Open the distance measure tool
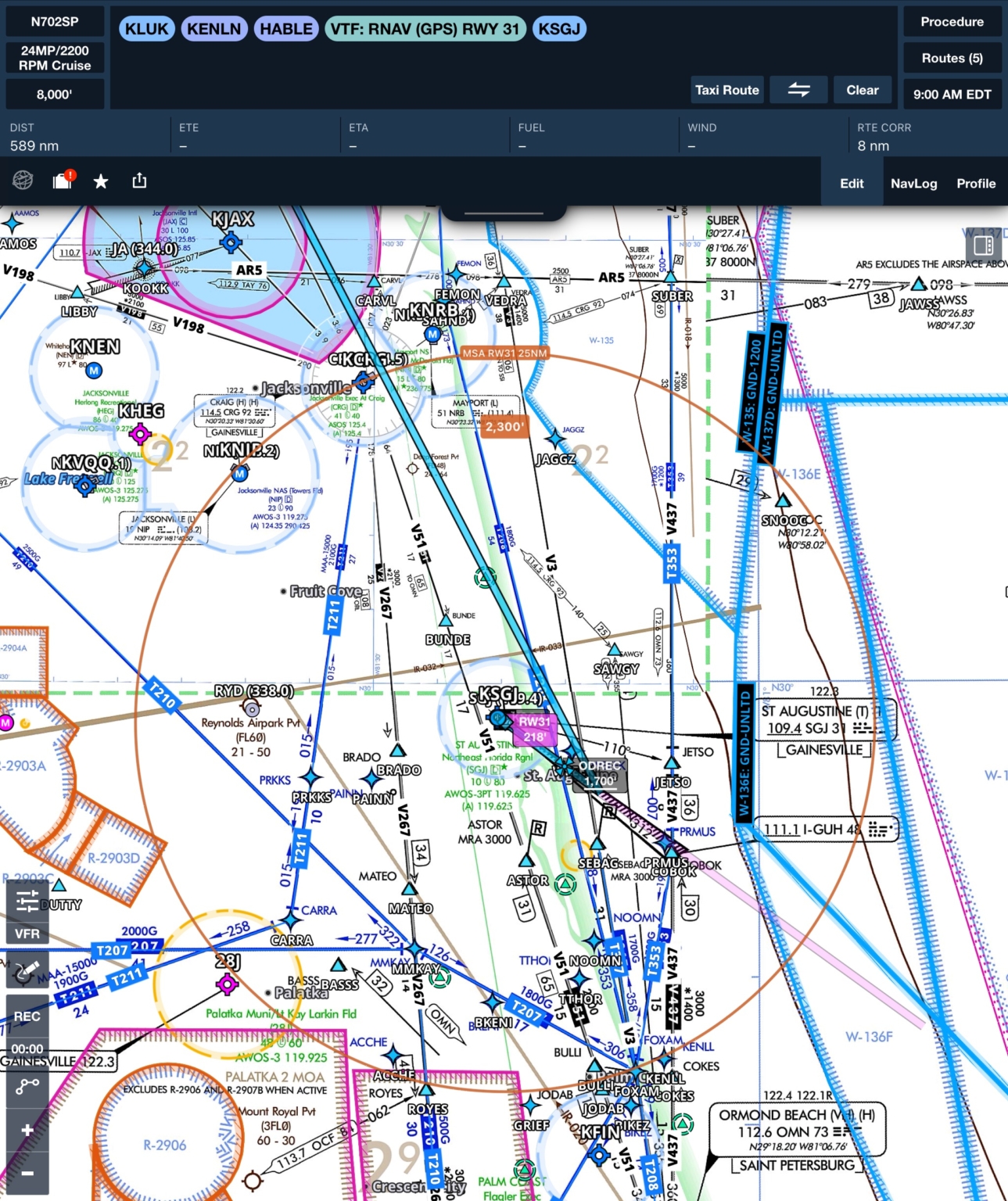 (27, 1084)
